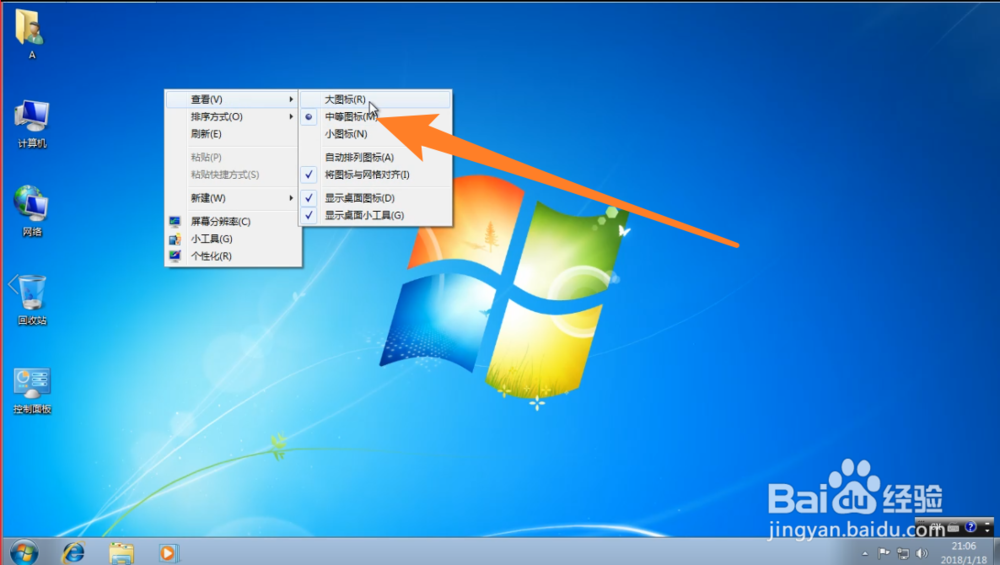Viewport: 1000px width, 565px height.
Task: Open the network status tray icon
Action: pos(902,553)
